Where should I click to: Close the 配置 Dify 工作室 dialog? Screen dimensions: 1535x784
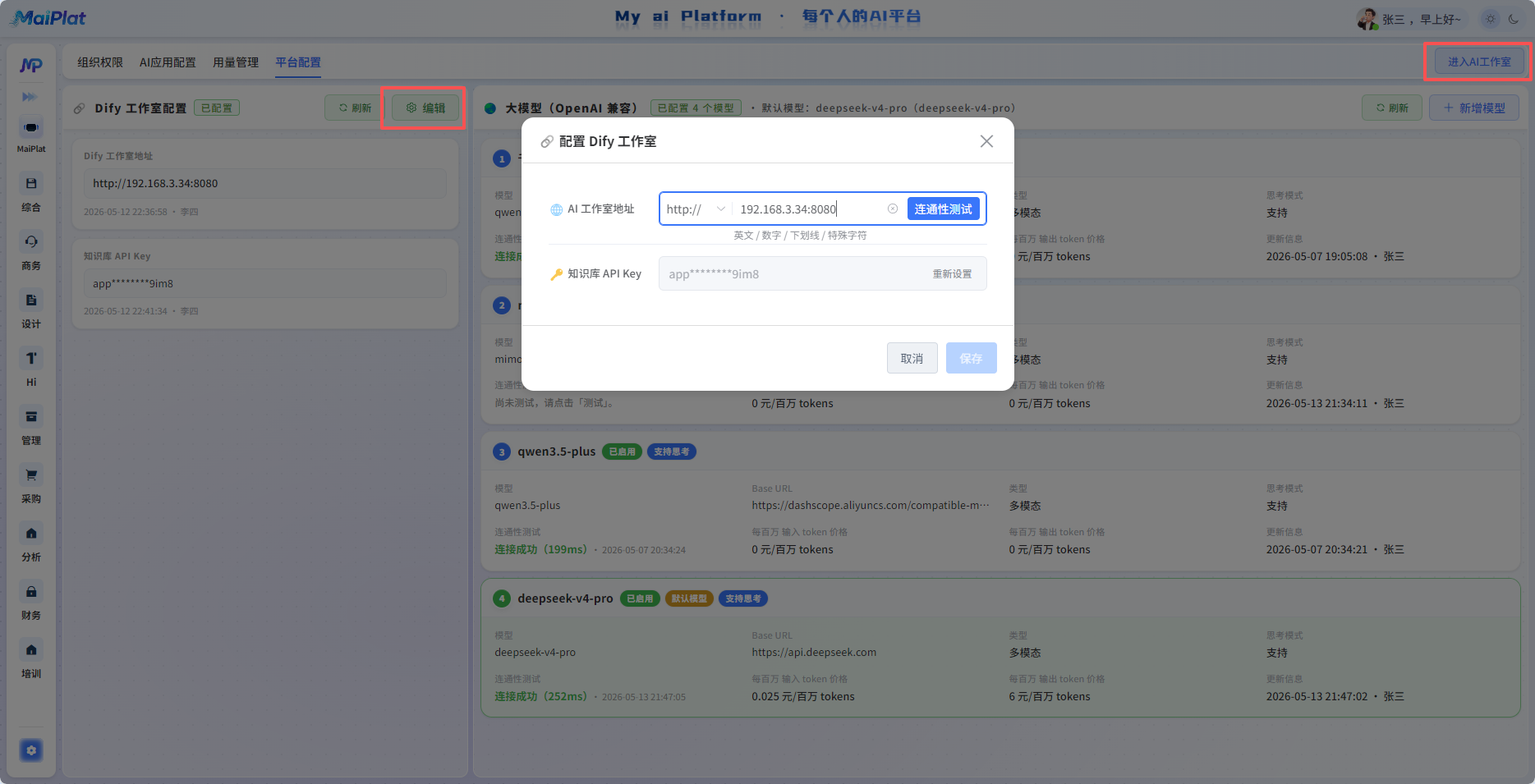pos(986,141)
